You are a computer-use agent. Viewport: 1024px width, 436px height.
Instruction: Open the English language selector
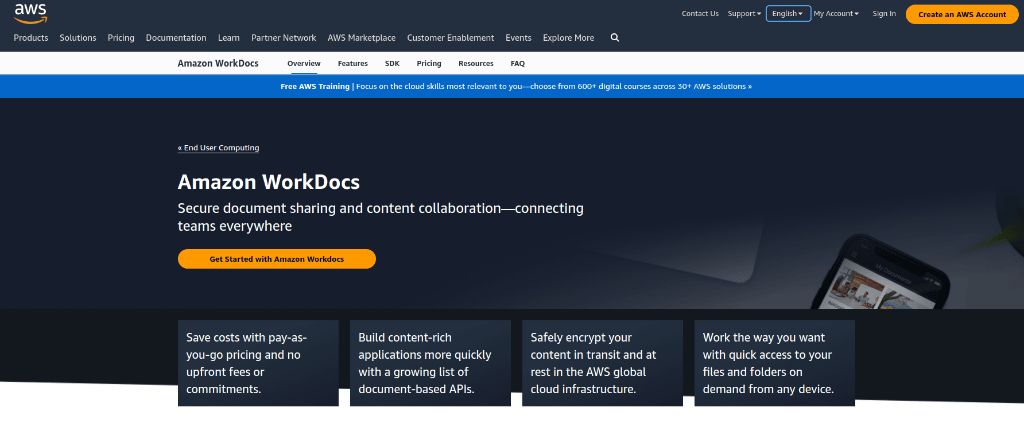click(788, 14)
